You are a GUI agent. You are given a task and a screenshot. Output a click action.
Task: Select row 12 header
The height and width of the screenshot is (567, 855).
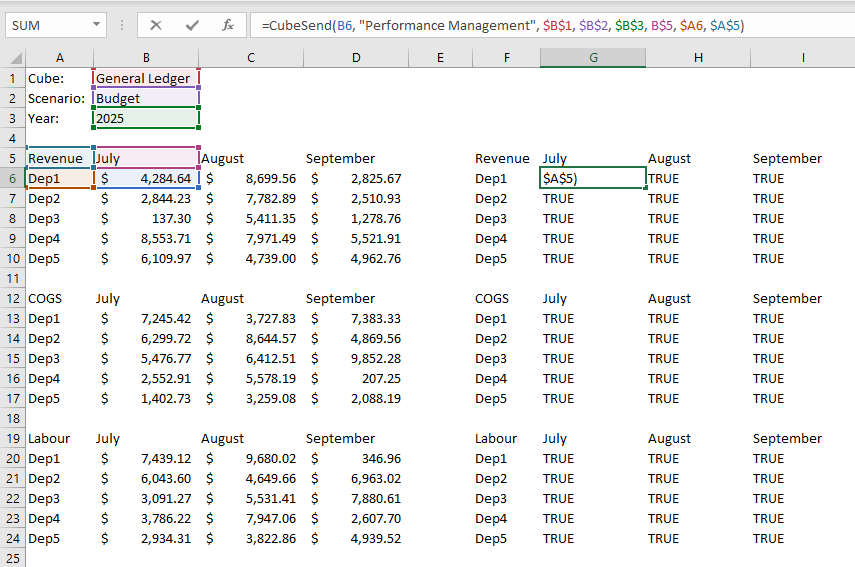click(13, 298)
